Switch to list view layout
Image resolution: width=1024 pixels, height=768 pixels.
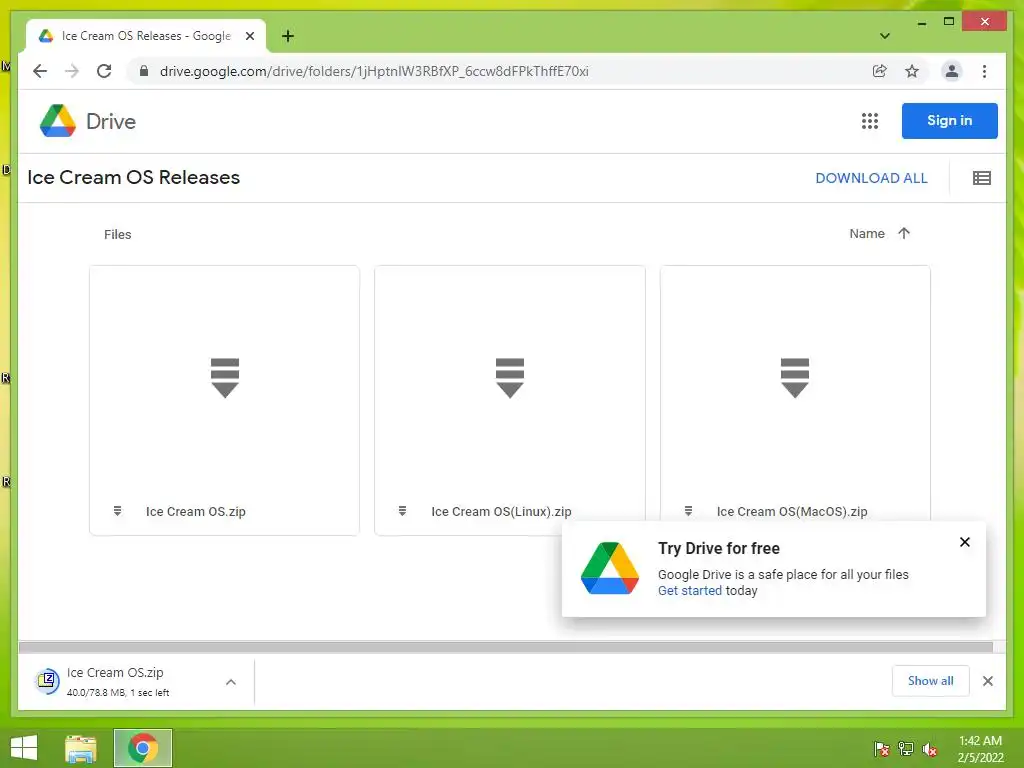[982, 178]
